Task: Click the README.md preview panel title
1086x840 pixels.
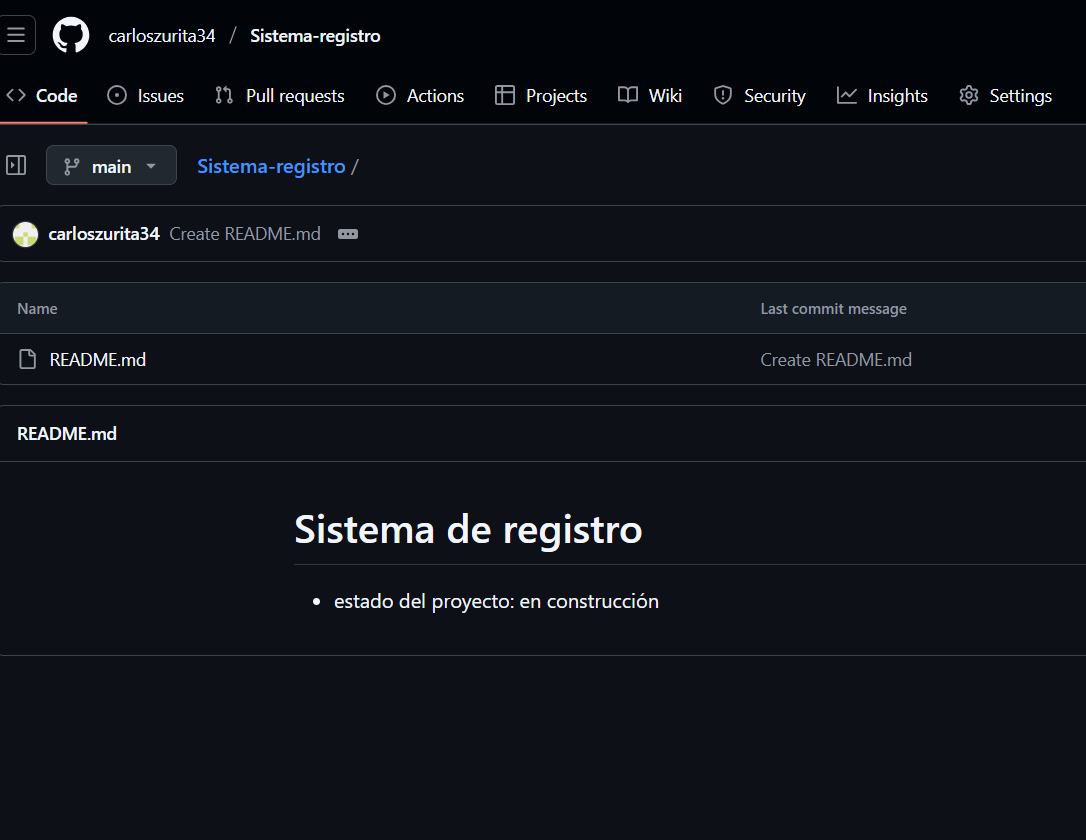Action: pos(67,434)
